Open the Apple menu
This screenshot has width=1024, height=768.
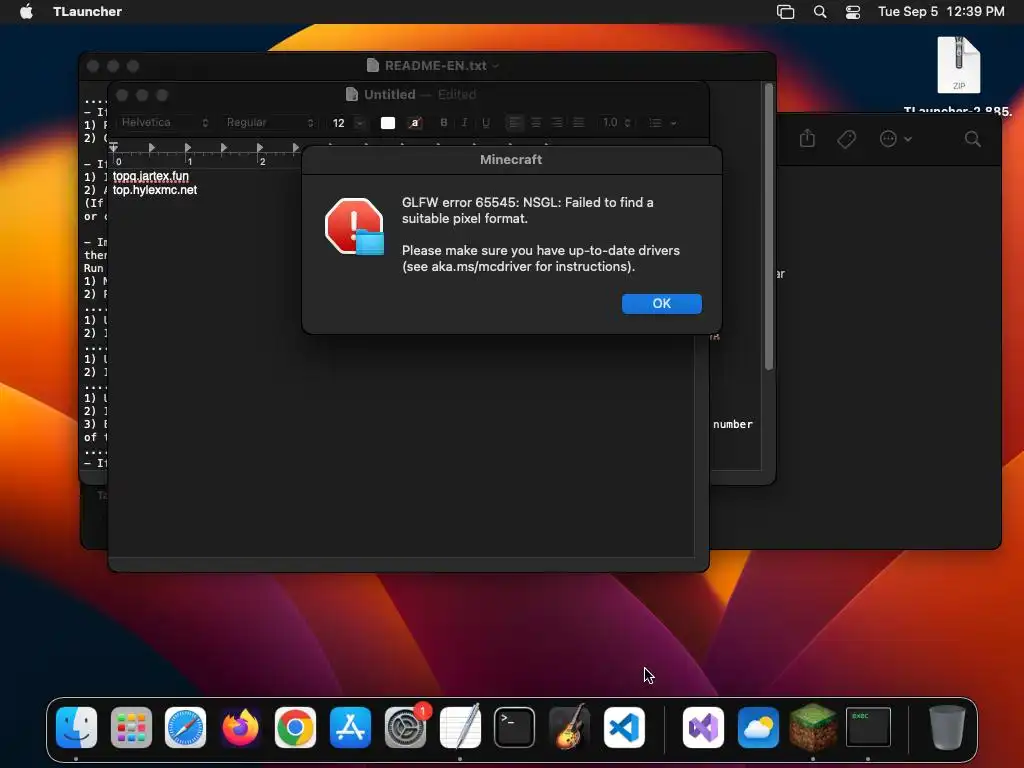tap(26, 11)
